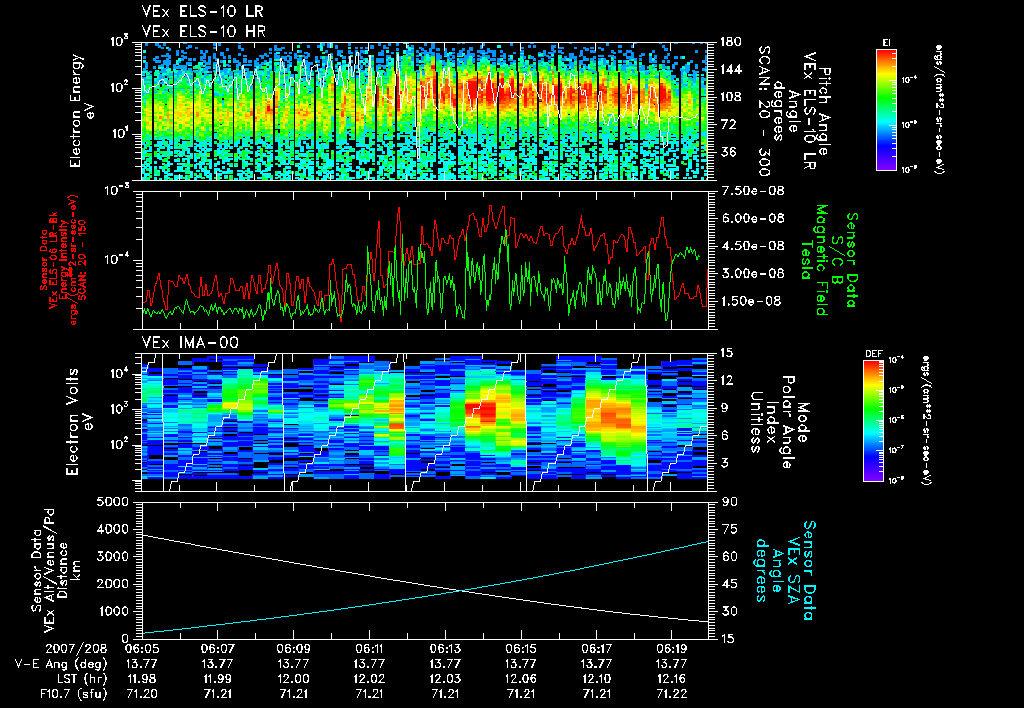Click the ELS electron energy spectrogram panel
The width and height of the screenshot is (1024, 708).
(425, 111)
